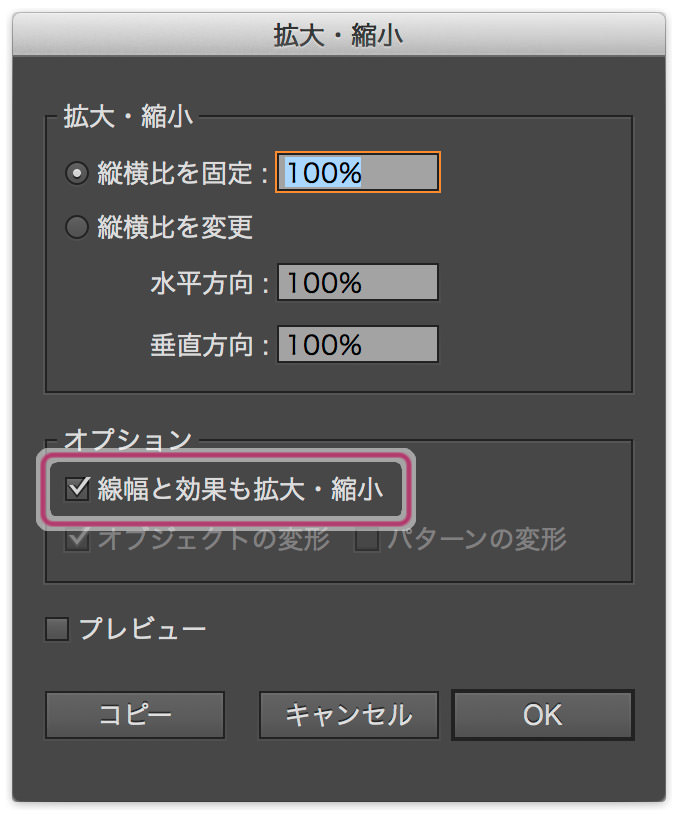
Task: Click the 水平方向 percentage field
Action: pos(358,283)
